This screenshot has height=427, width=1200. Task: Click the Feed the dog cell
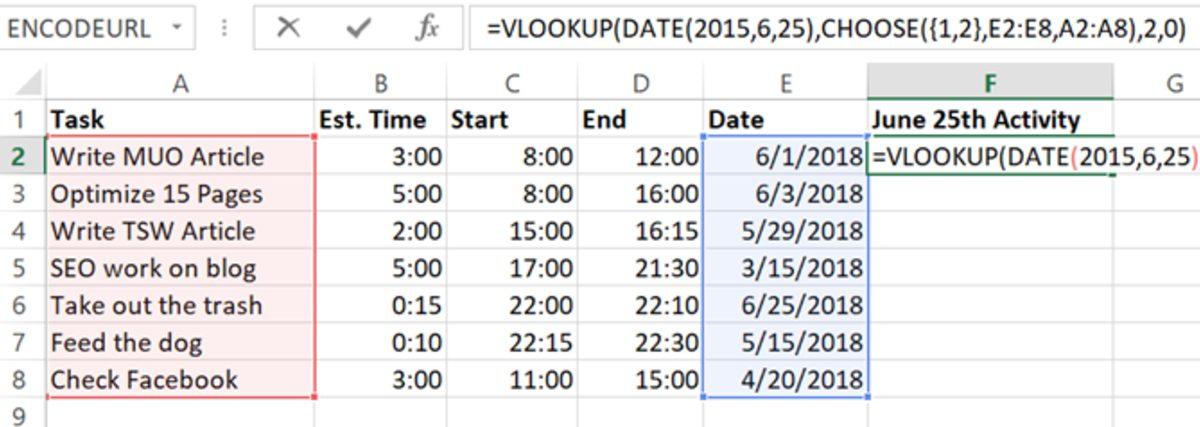coord(180,343)
